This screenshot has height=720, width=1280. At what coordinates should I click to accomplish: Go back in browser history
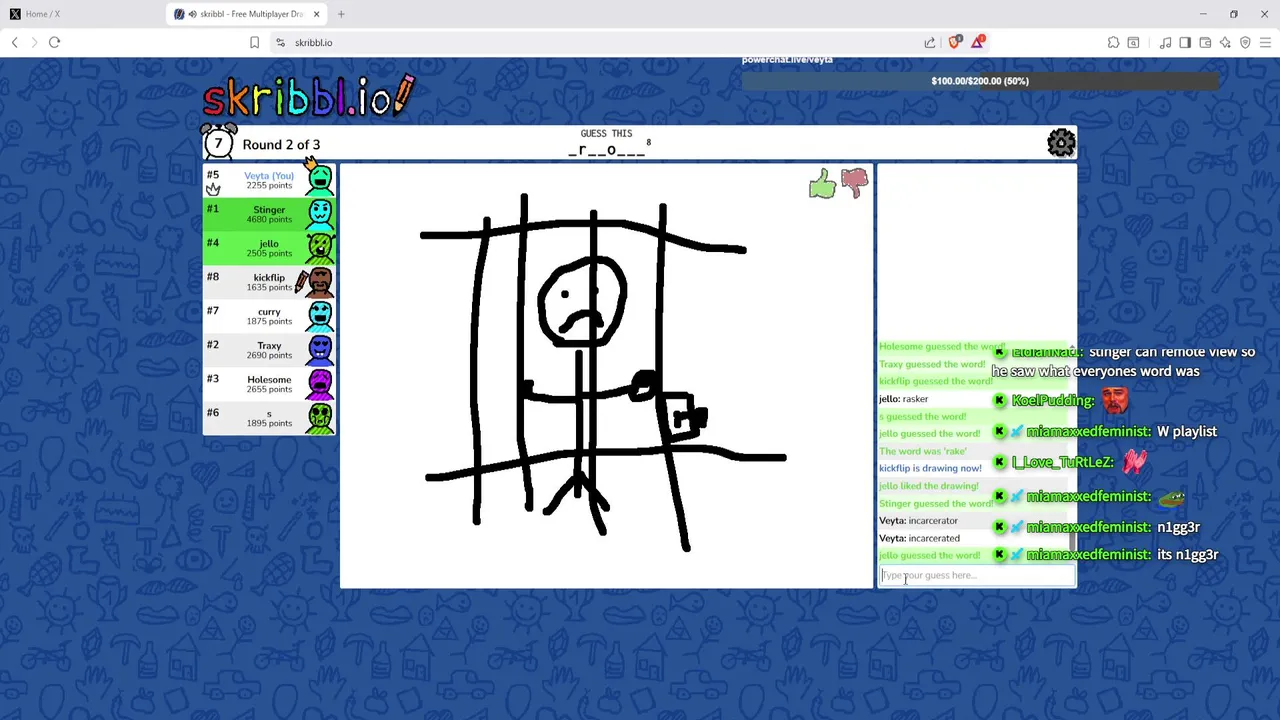point(15,42)
